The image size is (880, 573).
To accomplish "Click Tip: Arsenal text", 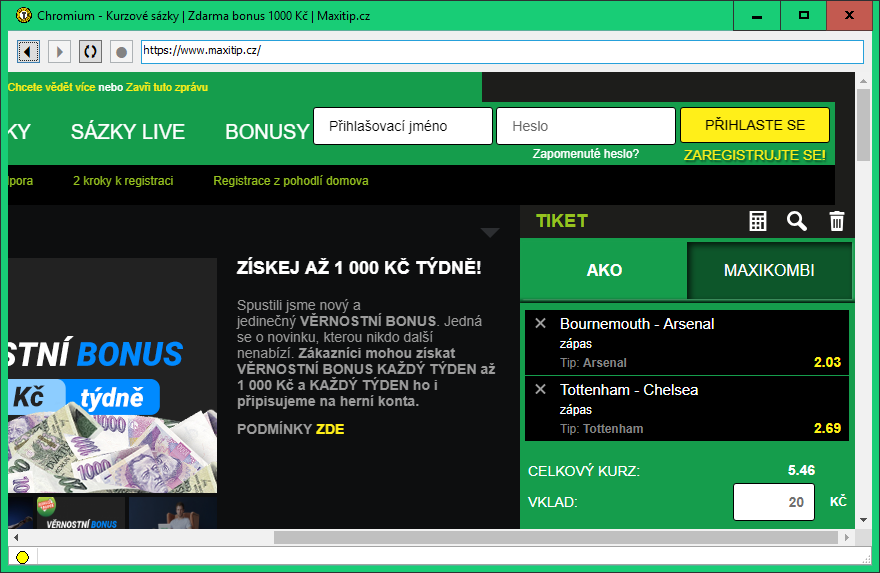I will pyautogui.click(x=593, y=363).
